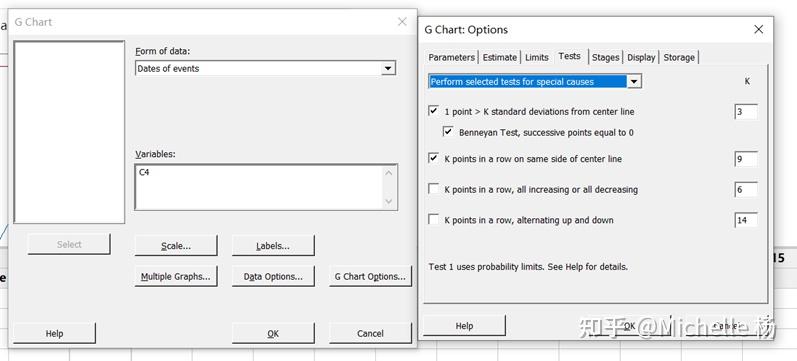Click the K value field showing 9
The height and width of the screenshot is (361, 797).
pyautogui.click(x=746, y=159)
